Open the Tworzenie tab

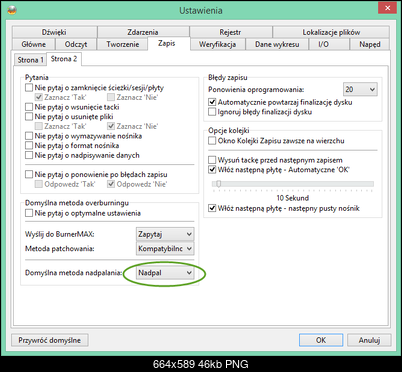(122, 44)
